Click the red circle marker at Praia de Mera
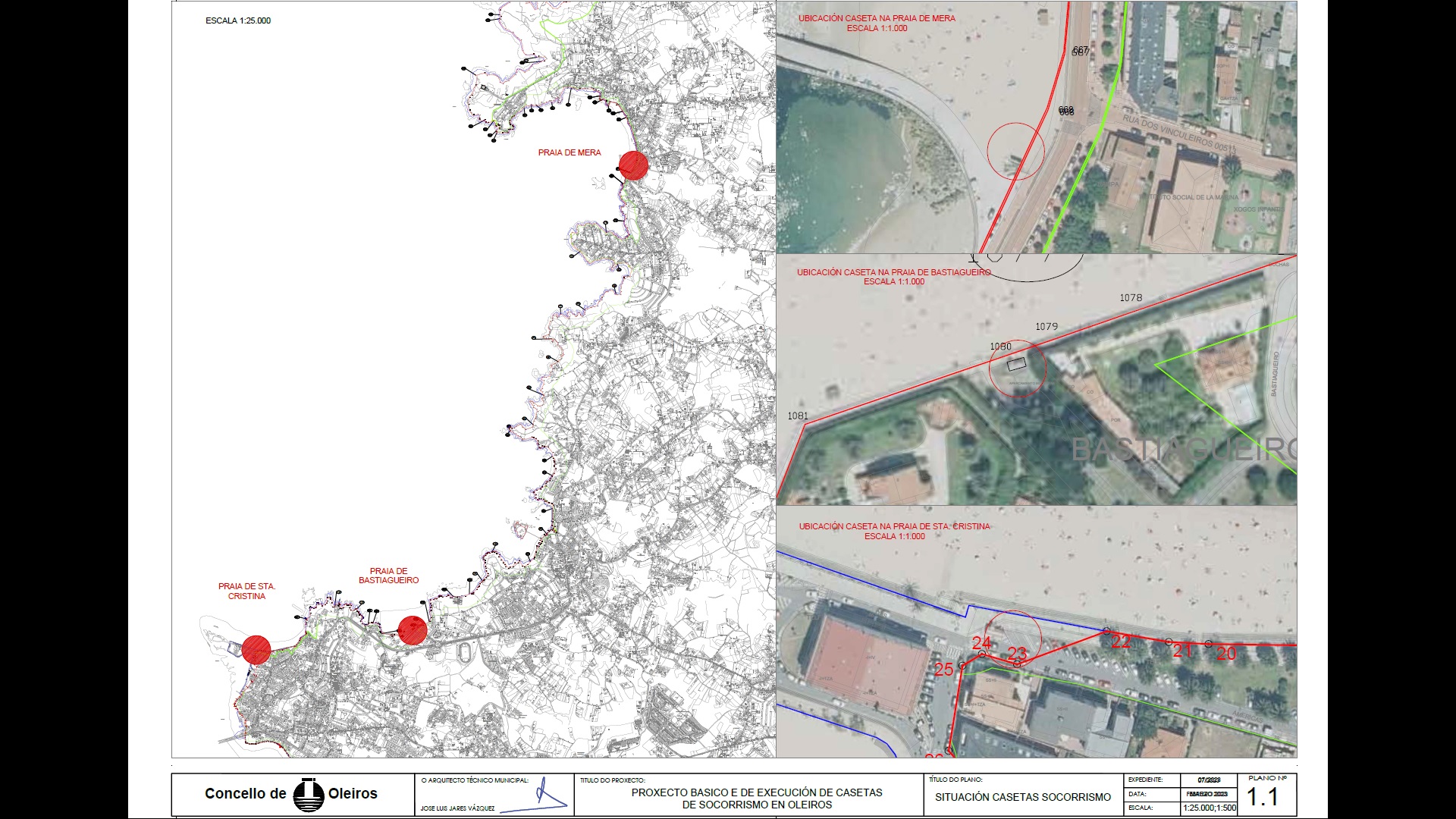1456x819 pixels. click(x=633, y=165)
